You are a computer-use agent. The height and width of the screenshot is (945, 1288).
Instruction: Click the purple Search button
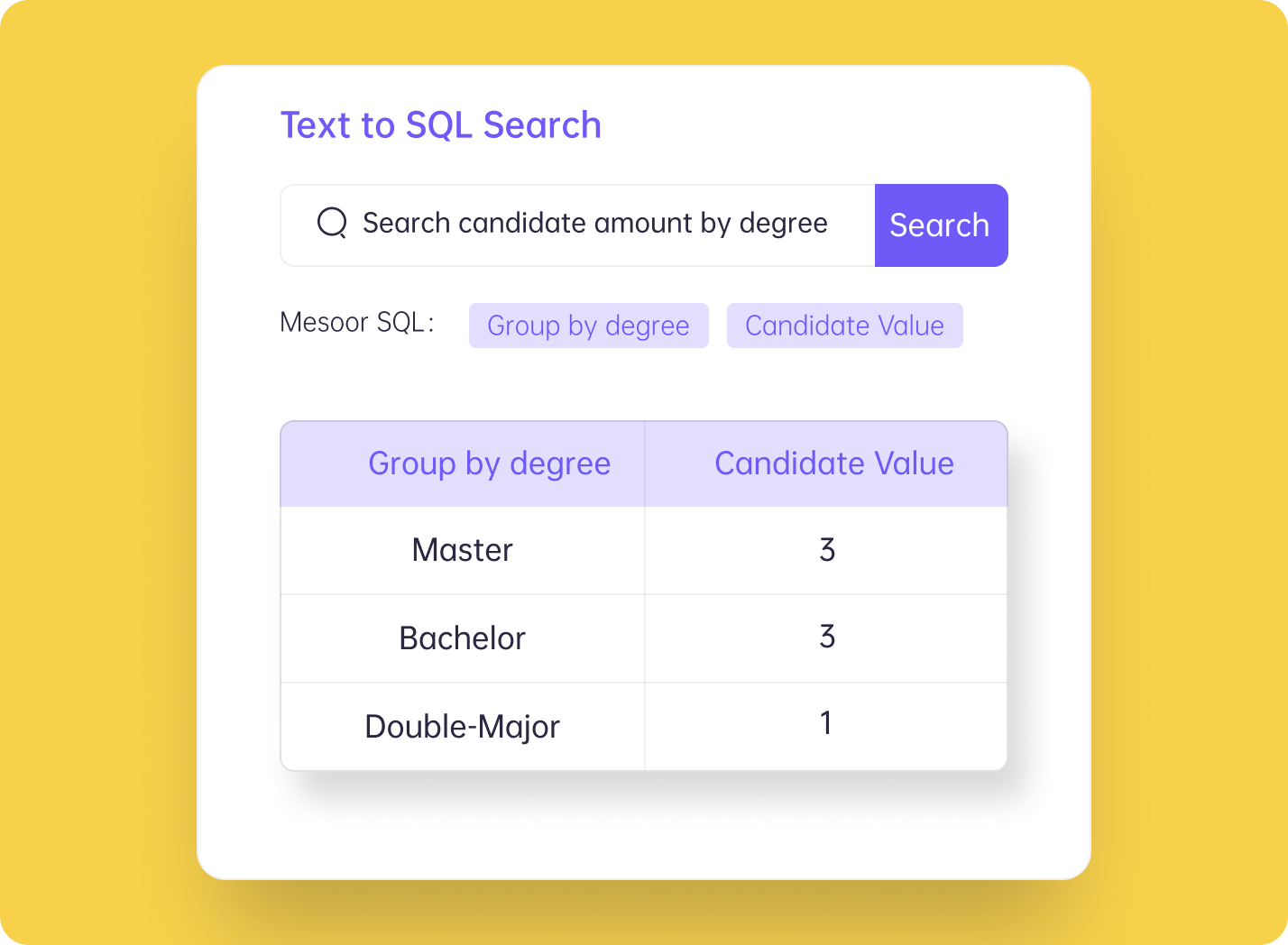click(x=941, y=225)
